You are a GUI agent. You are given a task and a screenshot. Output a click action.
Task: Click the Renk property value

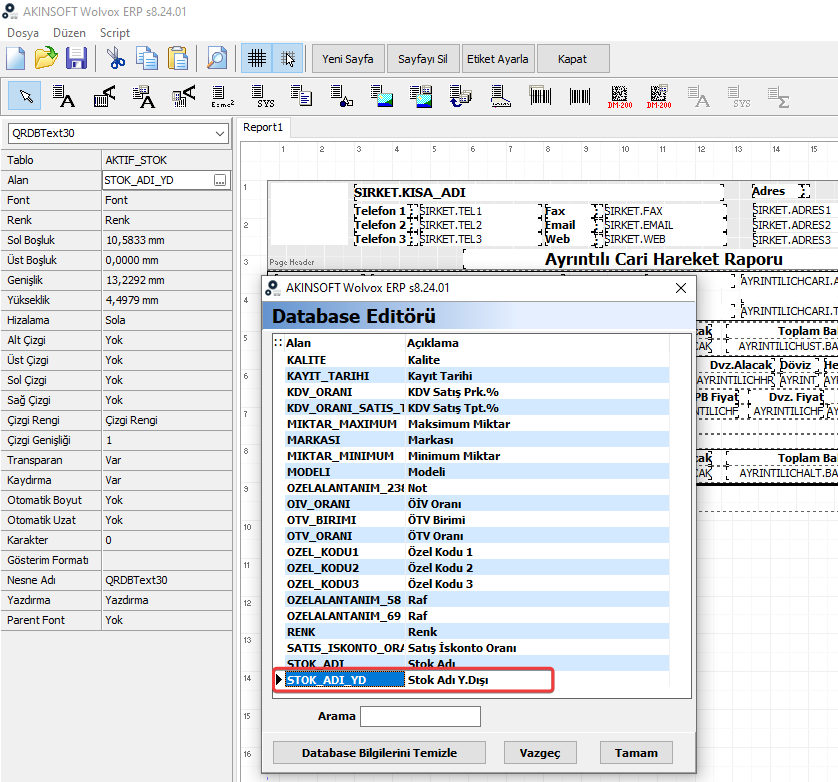(x=167, y=220)
